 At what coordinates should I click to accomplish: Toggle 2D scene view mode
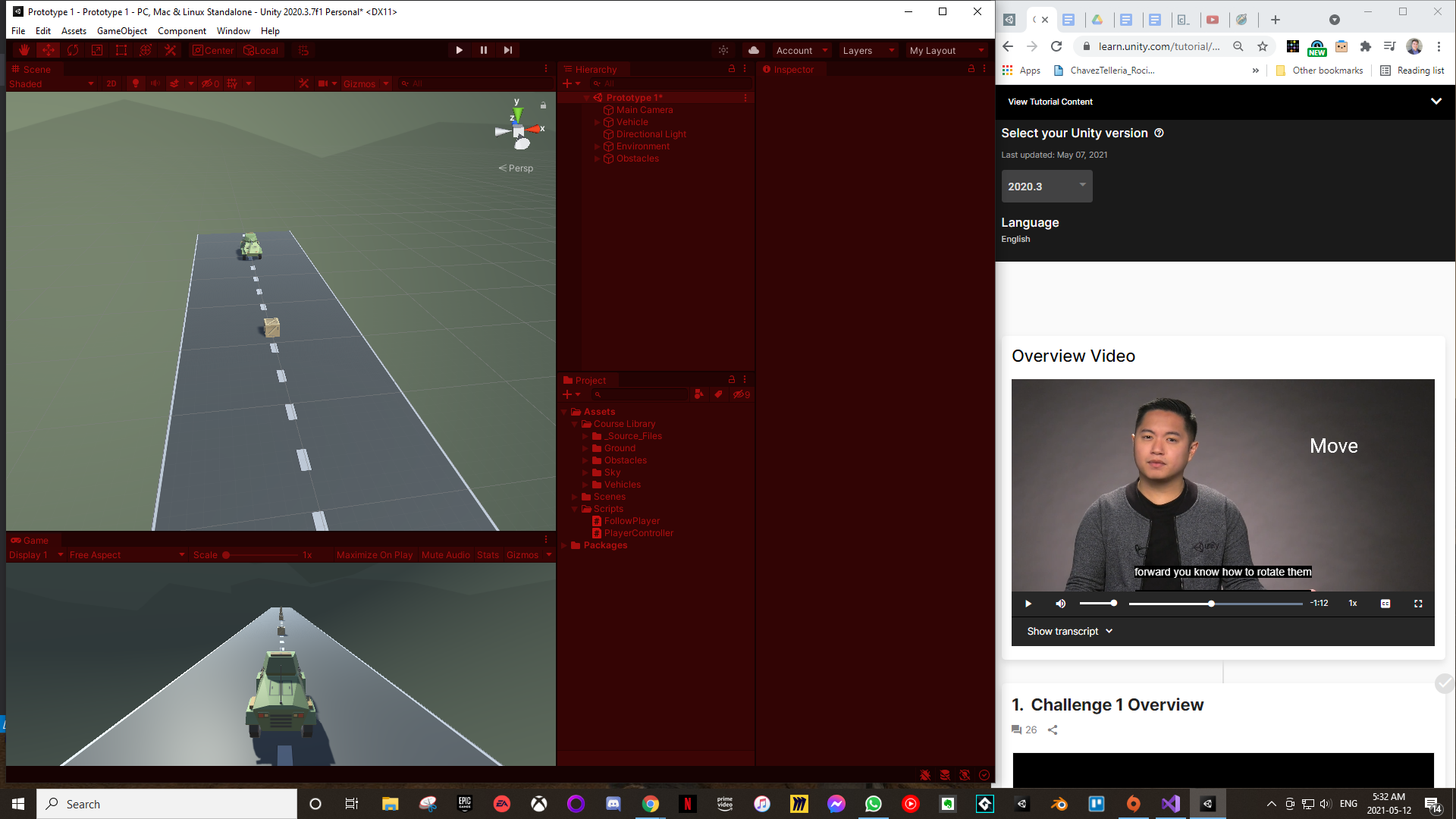[x=111, y=83]
